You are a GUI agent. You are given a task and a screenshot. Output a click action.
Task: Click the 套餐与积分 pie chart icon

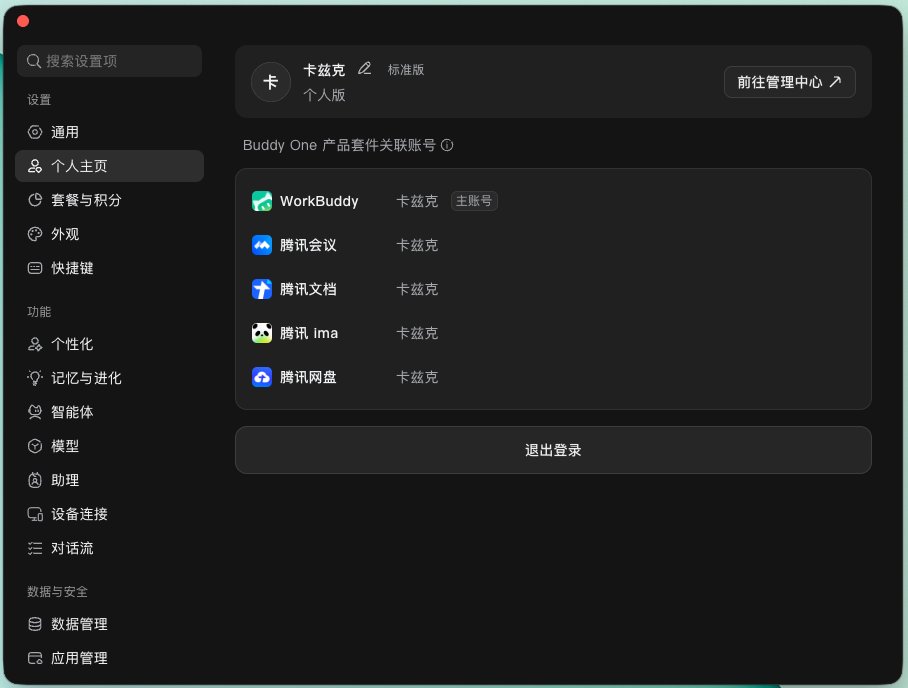(x=35, y=200)
